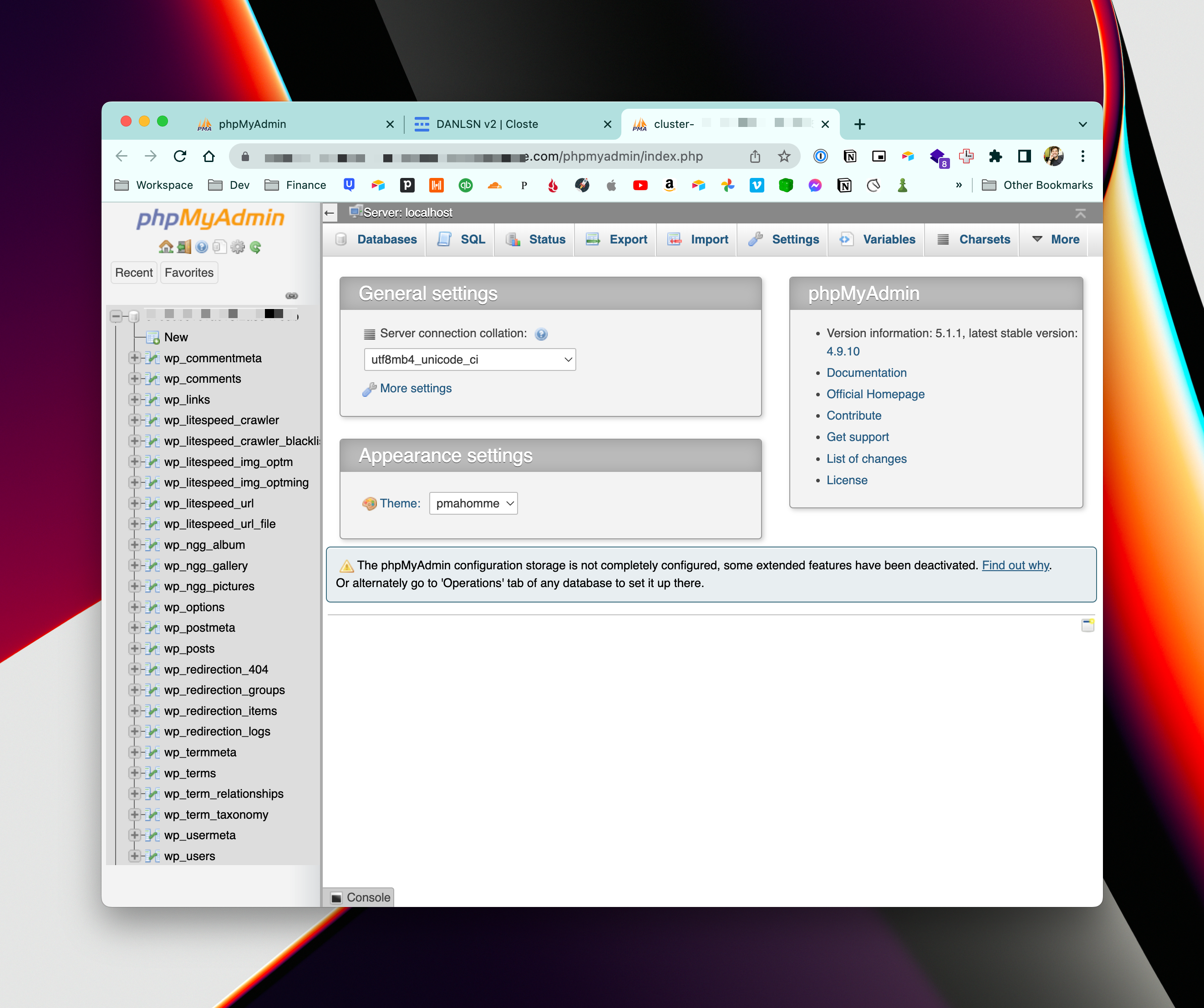This screenshot has height=1008, width=1204.
Task: Click the More settings link
Action: 416,389
